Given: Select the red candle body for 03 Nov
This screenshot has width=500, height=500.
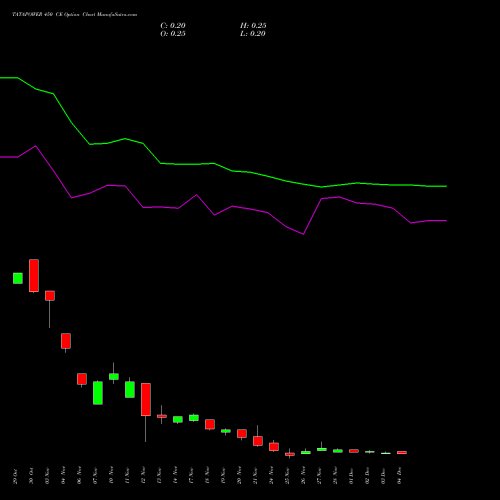Looking at the screenshot, I should tap(50, 296).
